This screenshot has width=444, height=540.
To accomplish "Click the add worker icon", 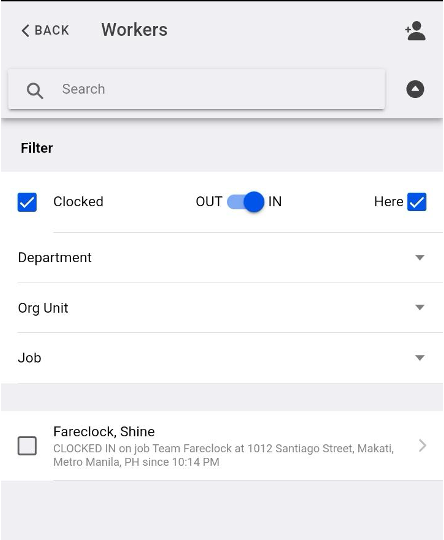I will (x=415, y=31).
